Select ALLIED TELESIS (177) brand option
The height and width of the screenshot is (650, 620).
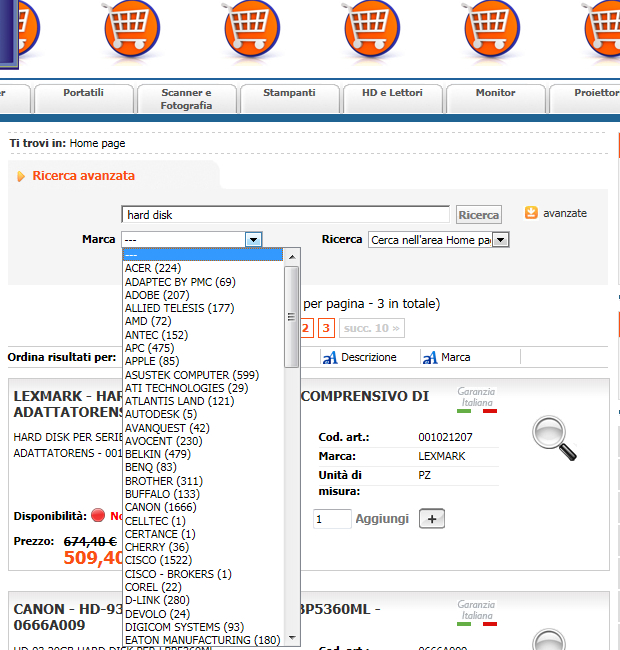click(x=203, y=308)
